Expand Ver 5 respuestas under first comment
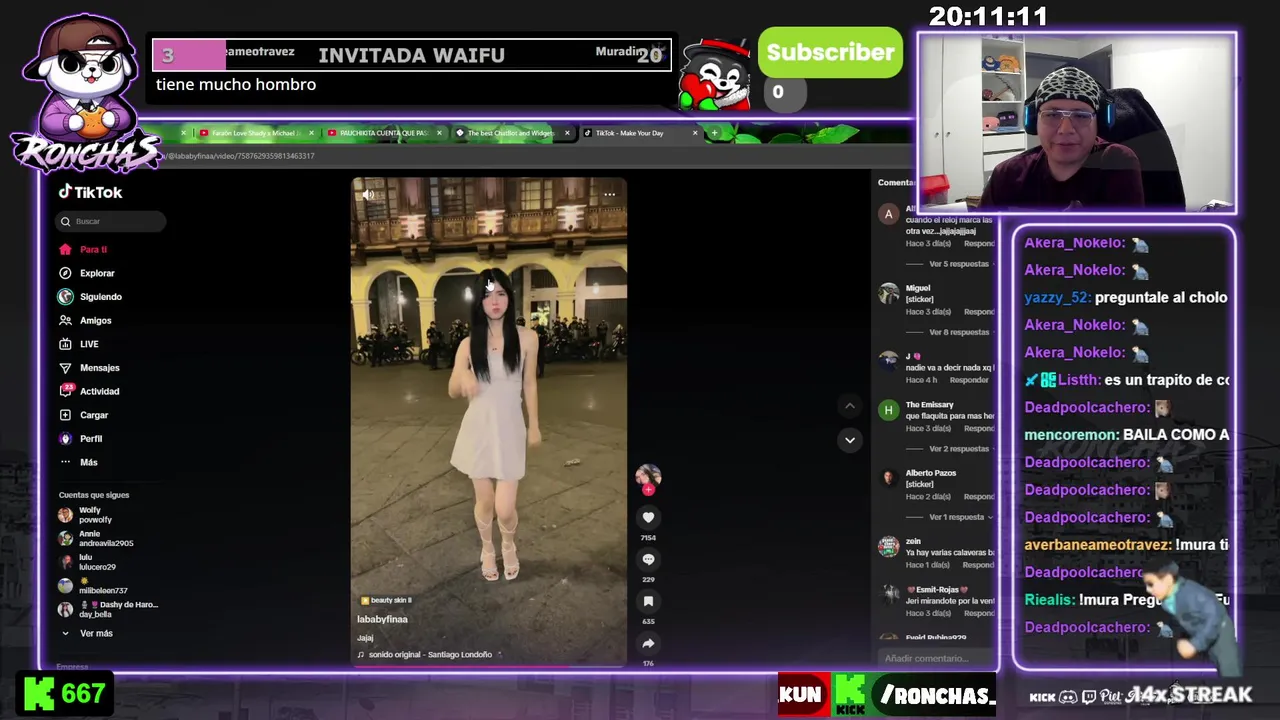Image resolution: width=1280 pixels, height=720 pixels. point(958,264)
